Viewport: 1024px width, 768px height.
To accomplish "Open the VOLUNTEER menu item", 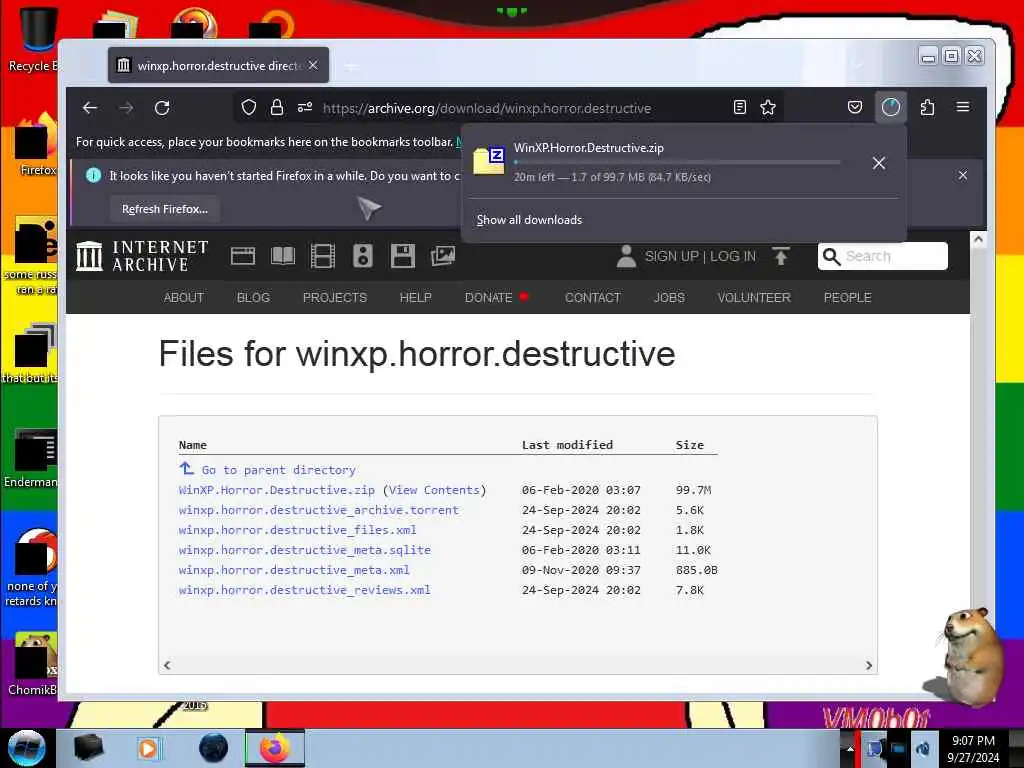I will pyautogui.click(x=754, y=298).
